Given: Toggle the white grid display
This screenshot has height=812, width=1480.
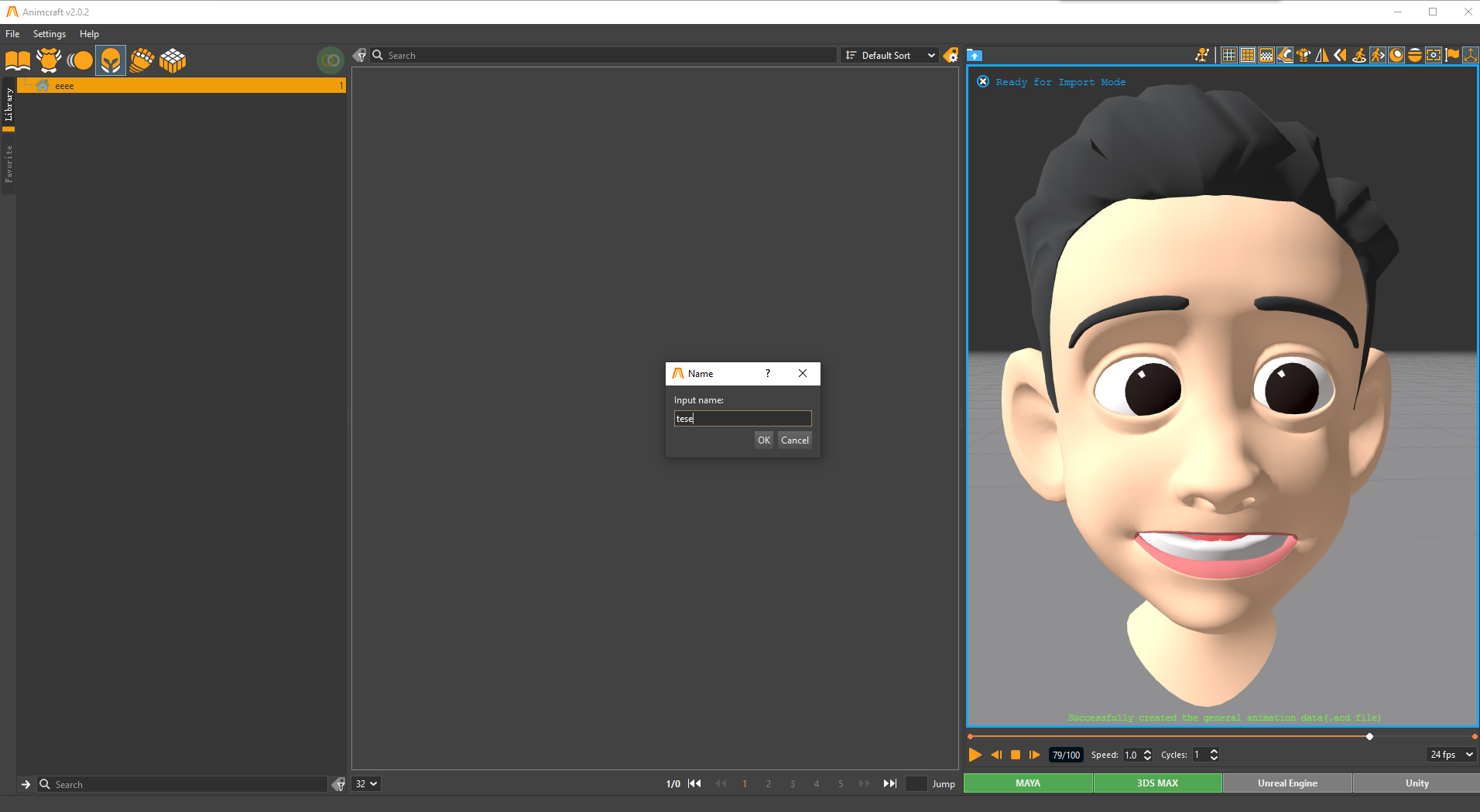Looking at the screenshot, I should click(1229, 55).
